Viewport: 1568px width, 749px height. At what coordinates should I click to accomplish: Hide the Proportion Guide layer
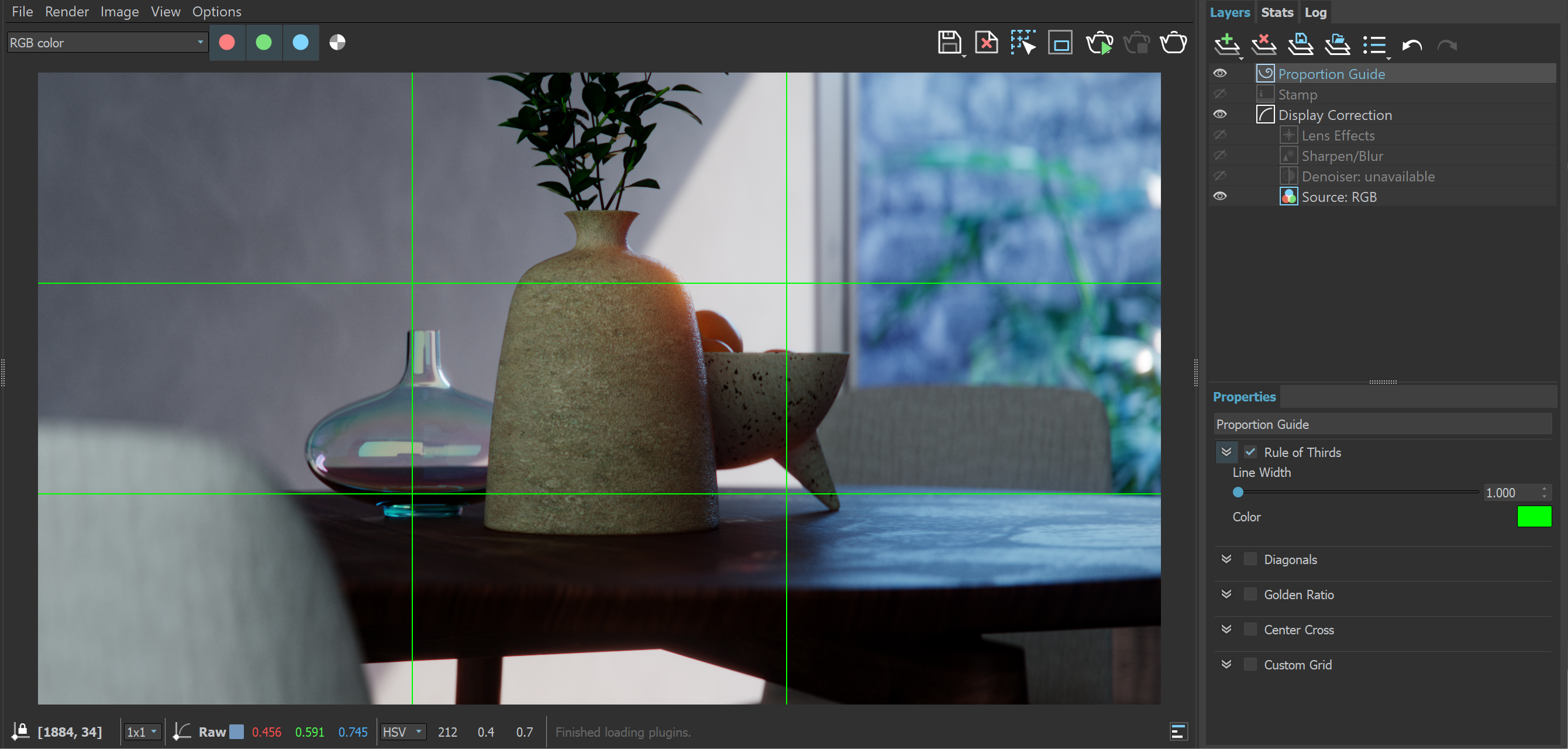pos(1221,74)
